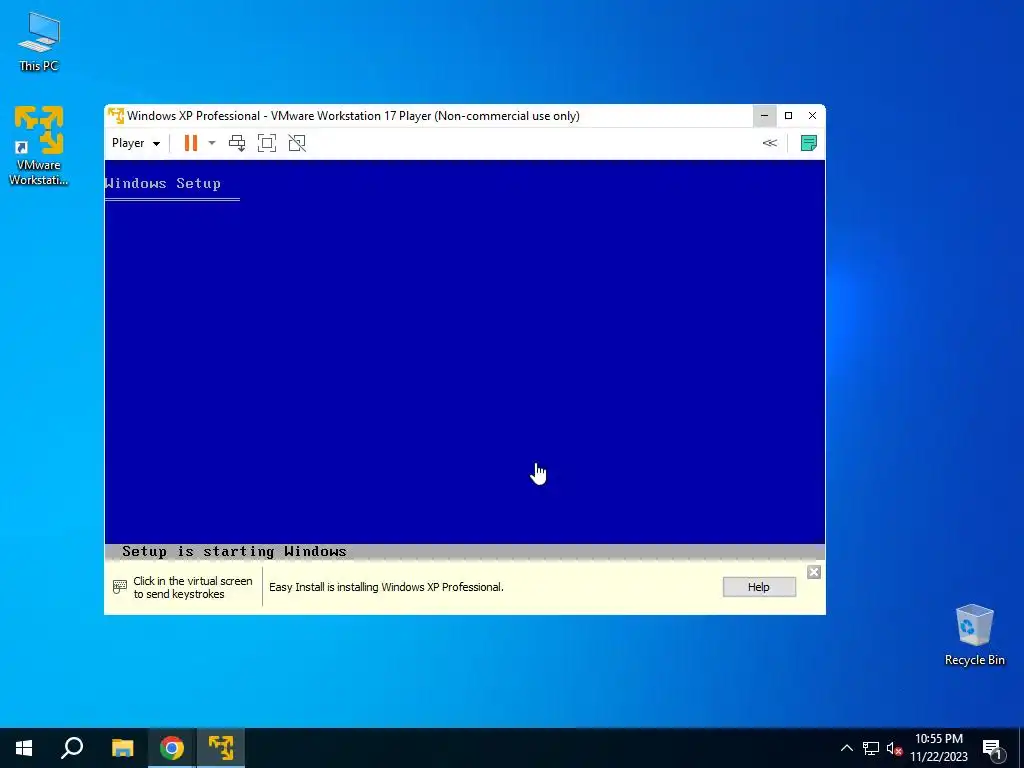Show hidden system tray icons
Viewport: 1024px width, 768px height.
846,748
